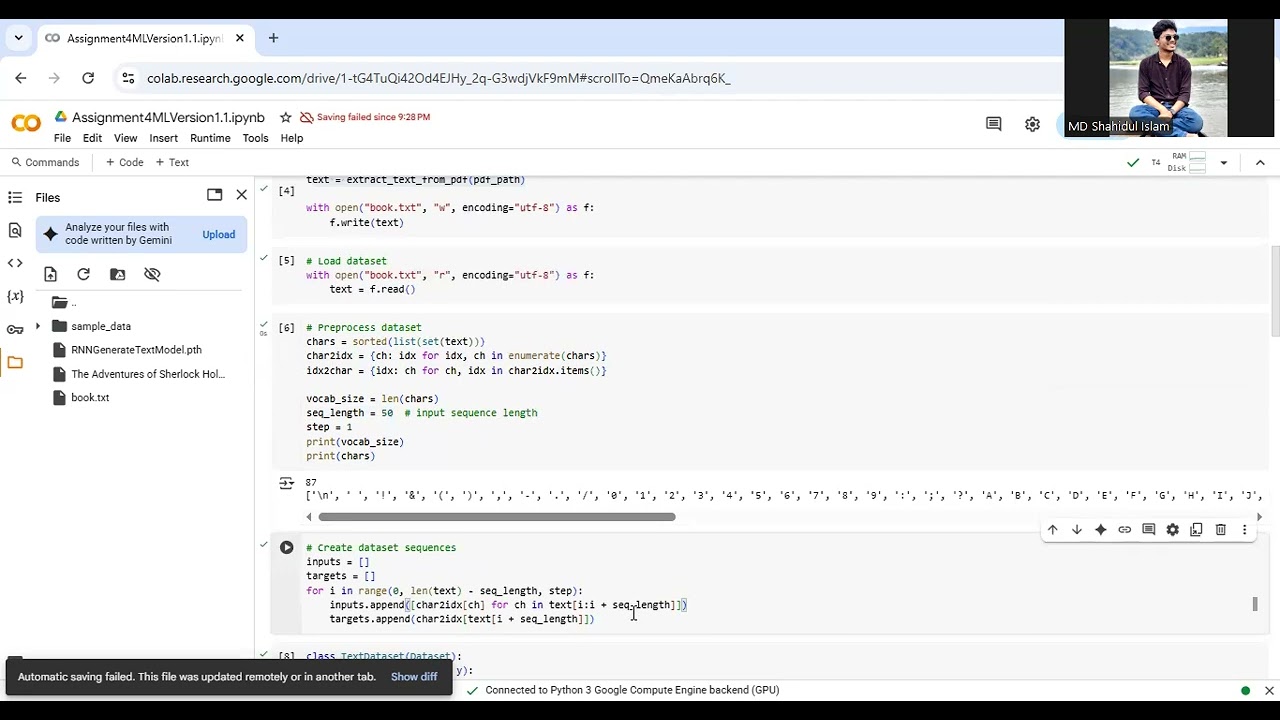Move cell down arrow
Image resolution: width=1280 pixels, height=720 pixels.
pos(1076,530)
